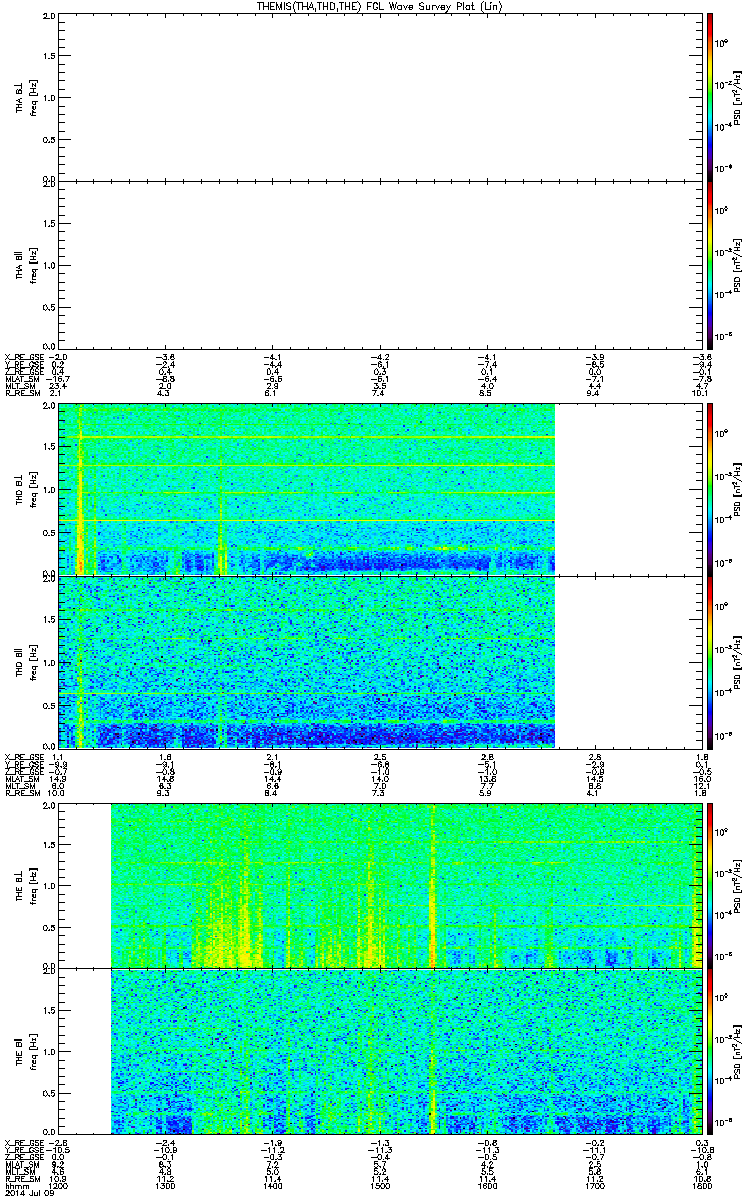Click the 1800 time tick label
This screenshot has width=750, height=1200.
click(701, 1187)
